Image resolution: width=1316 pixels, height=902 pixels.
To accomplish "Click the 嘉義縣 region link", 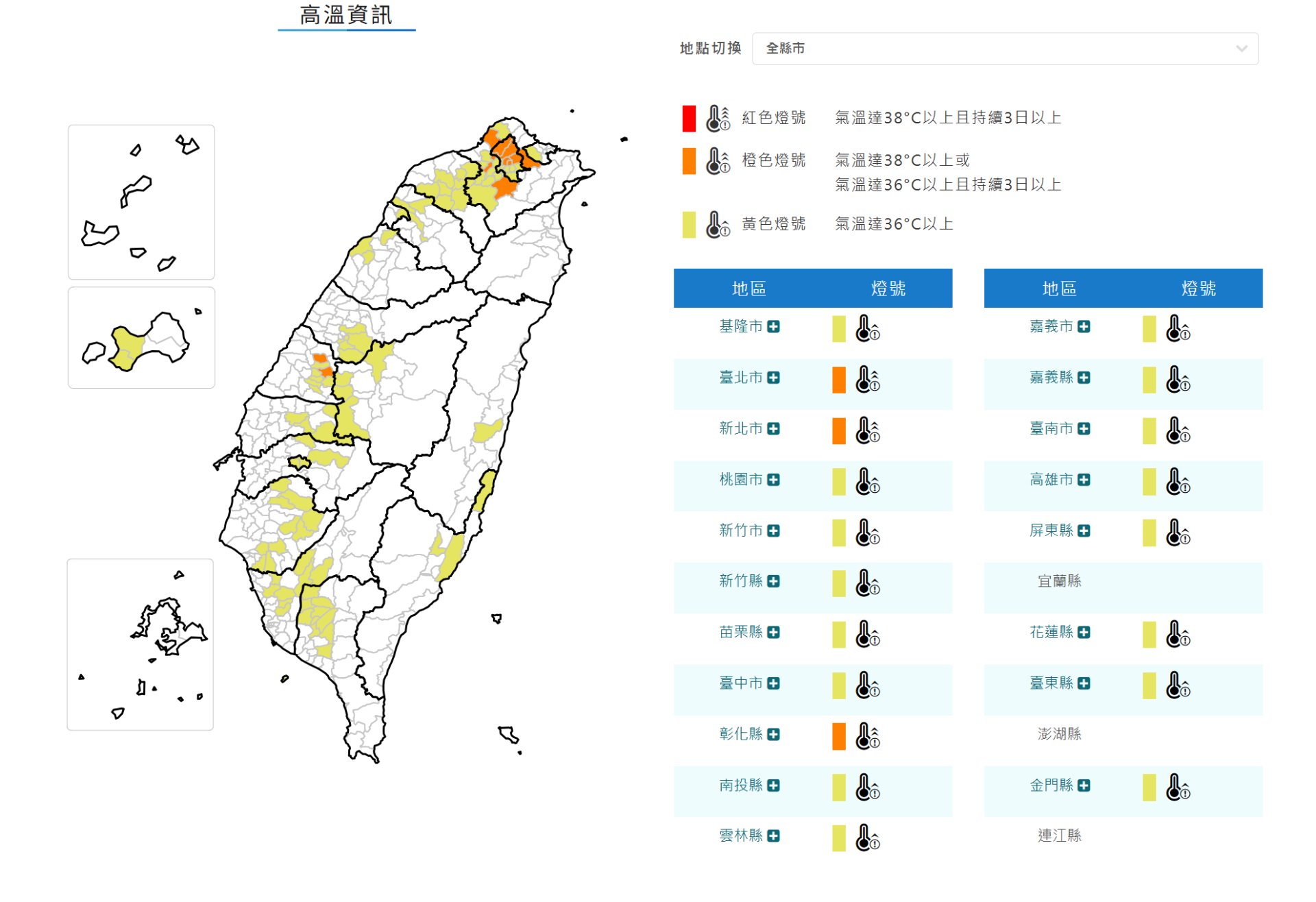I will tap(1051, 378).
